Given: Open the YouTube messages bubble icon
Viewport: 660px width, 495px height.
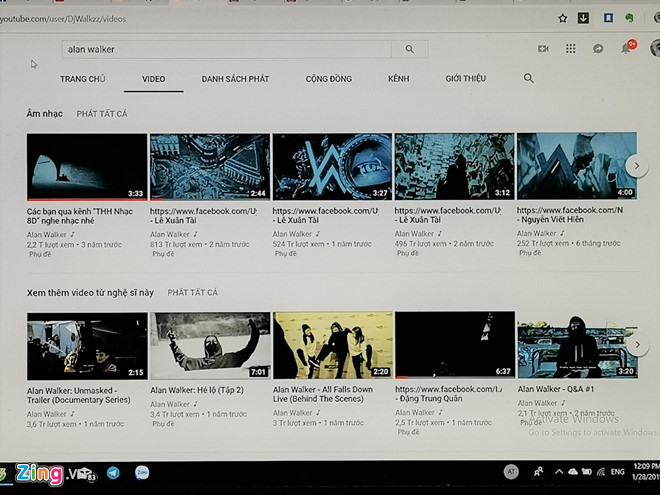Looking at the screenshot, I should point(598,49).
